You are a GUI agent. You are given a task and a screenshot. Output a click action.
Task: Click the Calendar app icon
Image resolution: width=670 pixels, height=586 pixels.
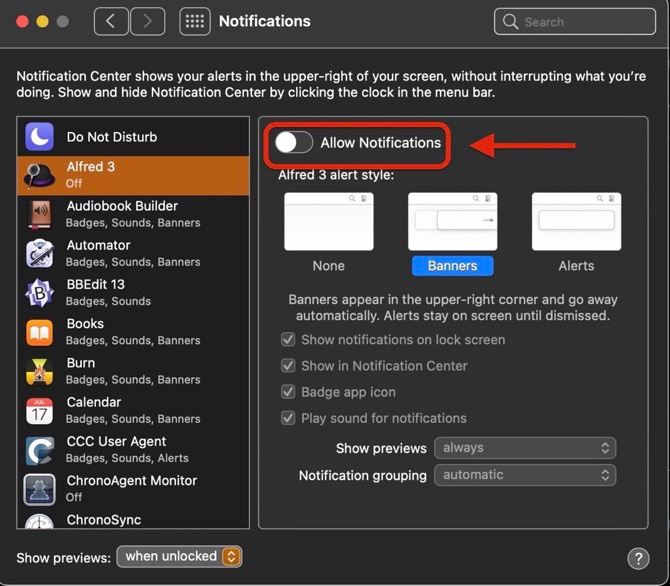(39, 411)
